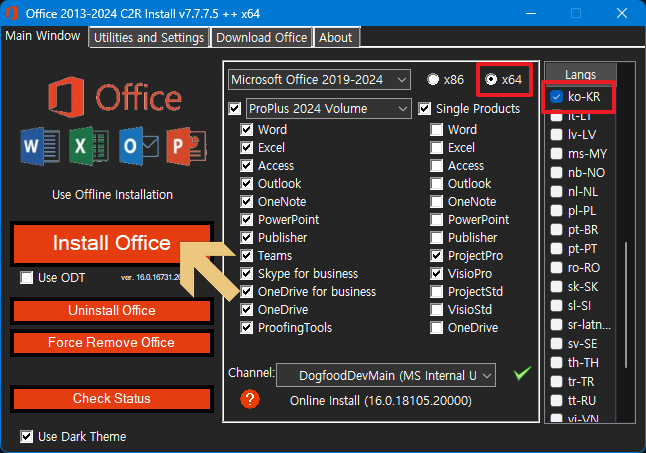Uncheck the ko-KR language

(x=556, y=97)
